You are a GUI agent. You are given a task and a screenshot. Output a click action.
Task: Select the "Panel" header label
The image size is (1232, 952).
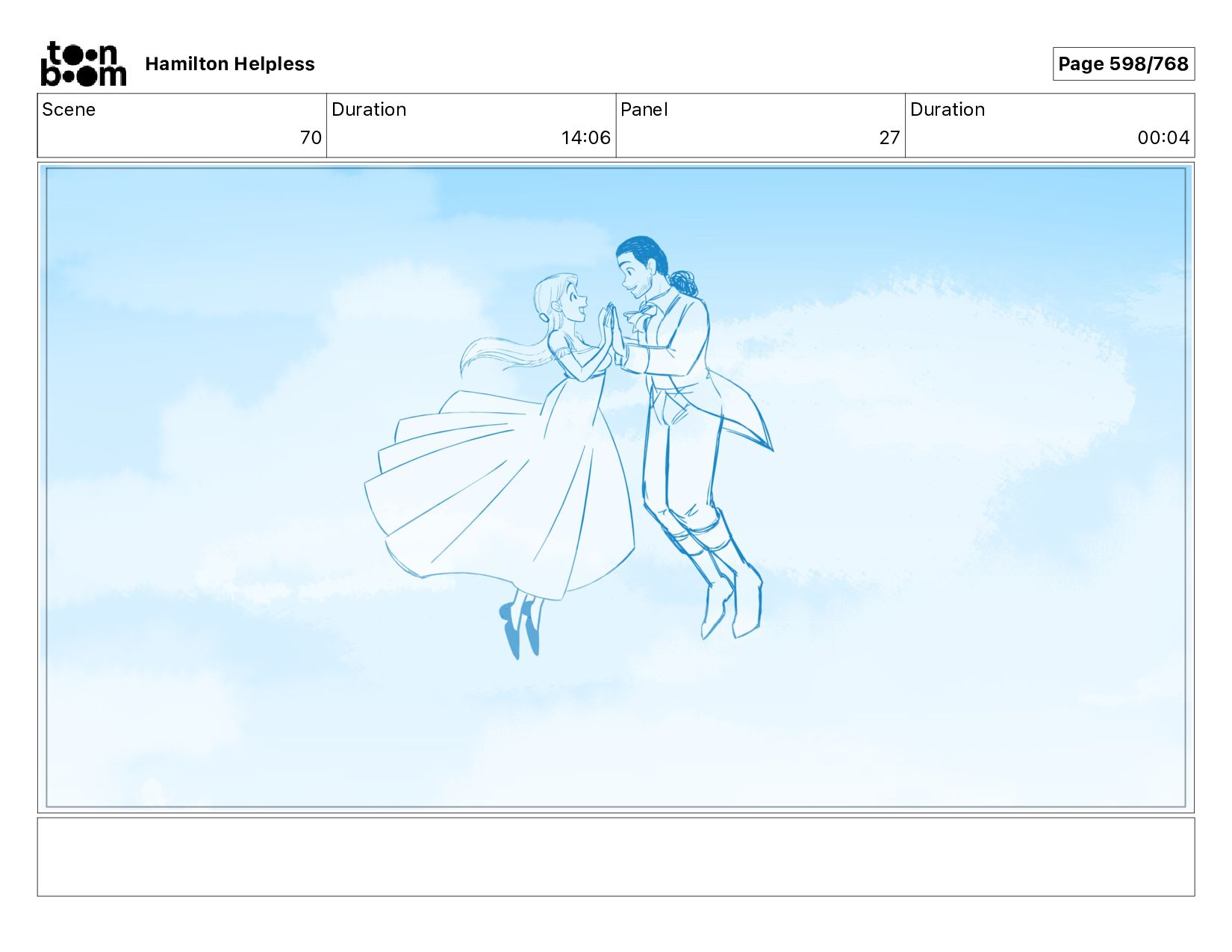(644, 110)
